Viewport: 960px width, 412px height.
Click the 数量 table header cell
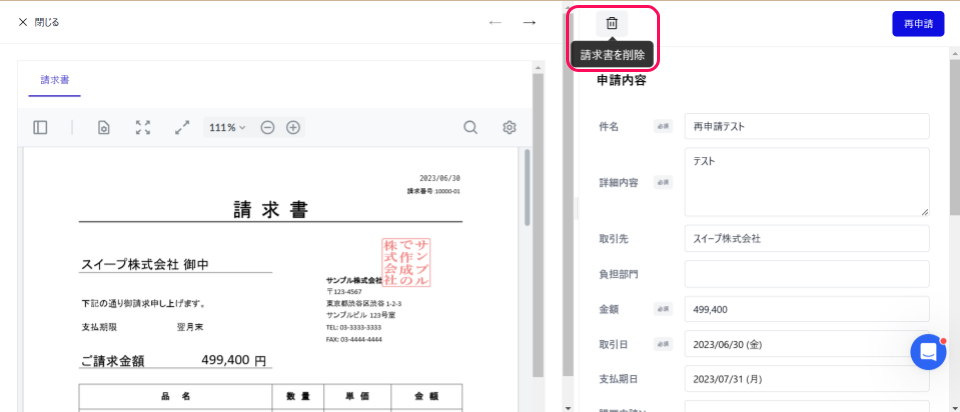(298, 396)
